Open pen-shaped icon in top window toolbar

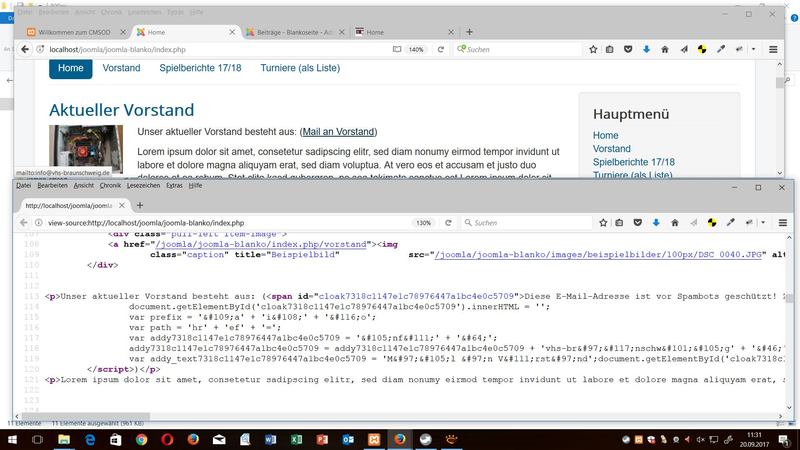coord(721,49)
